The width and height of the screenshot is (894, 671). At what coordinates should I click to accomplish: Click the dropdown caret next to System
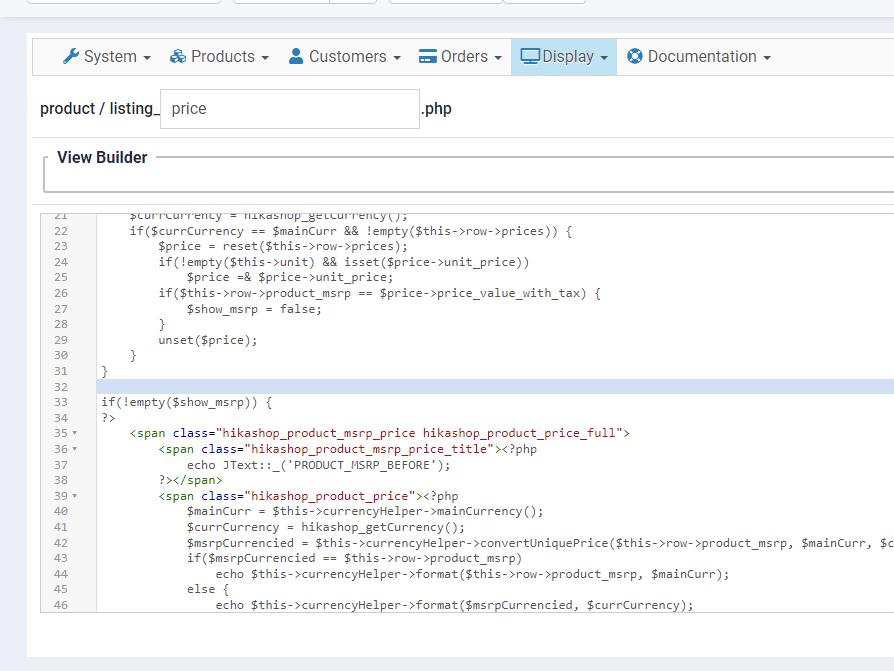147,58
